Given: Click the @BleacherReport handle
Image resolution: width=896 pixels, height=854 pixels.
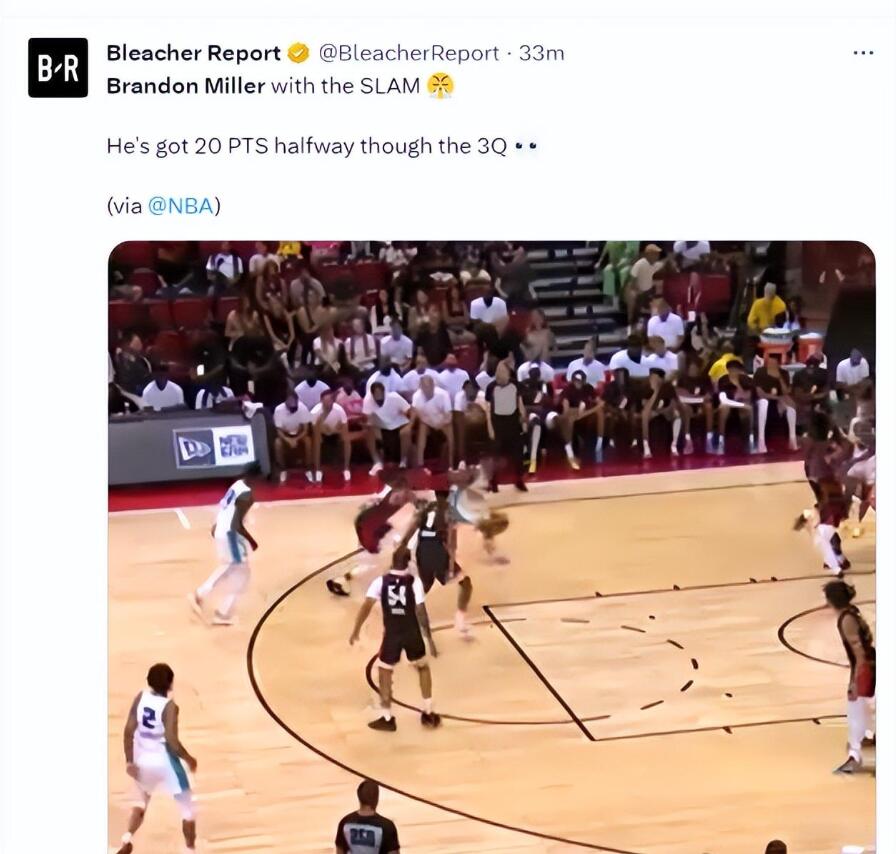Looking at the screenshot, I should [409, 53].
